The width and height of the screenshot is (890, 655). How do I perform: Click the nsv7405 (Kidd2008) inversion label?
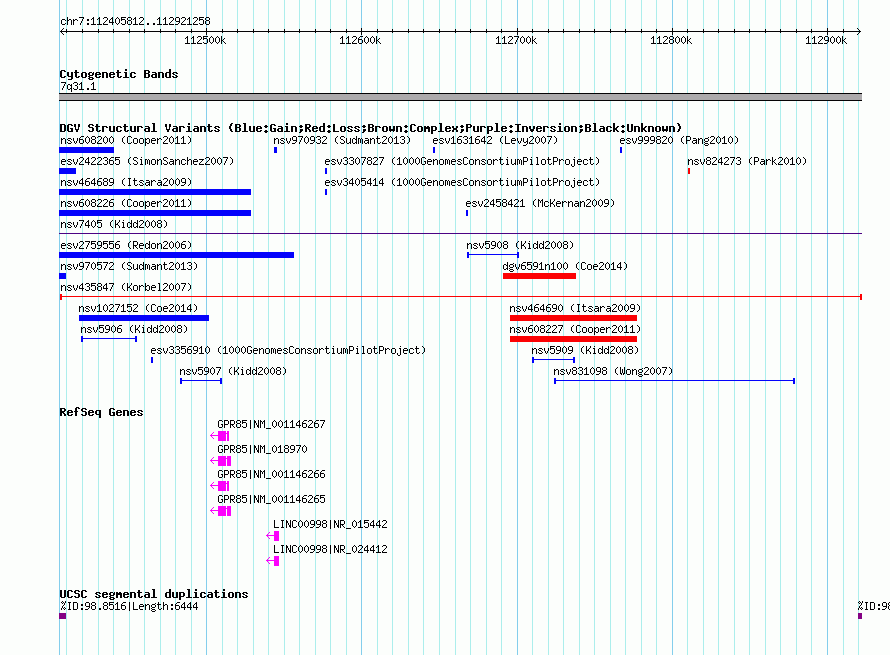[x=114, y=224]
